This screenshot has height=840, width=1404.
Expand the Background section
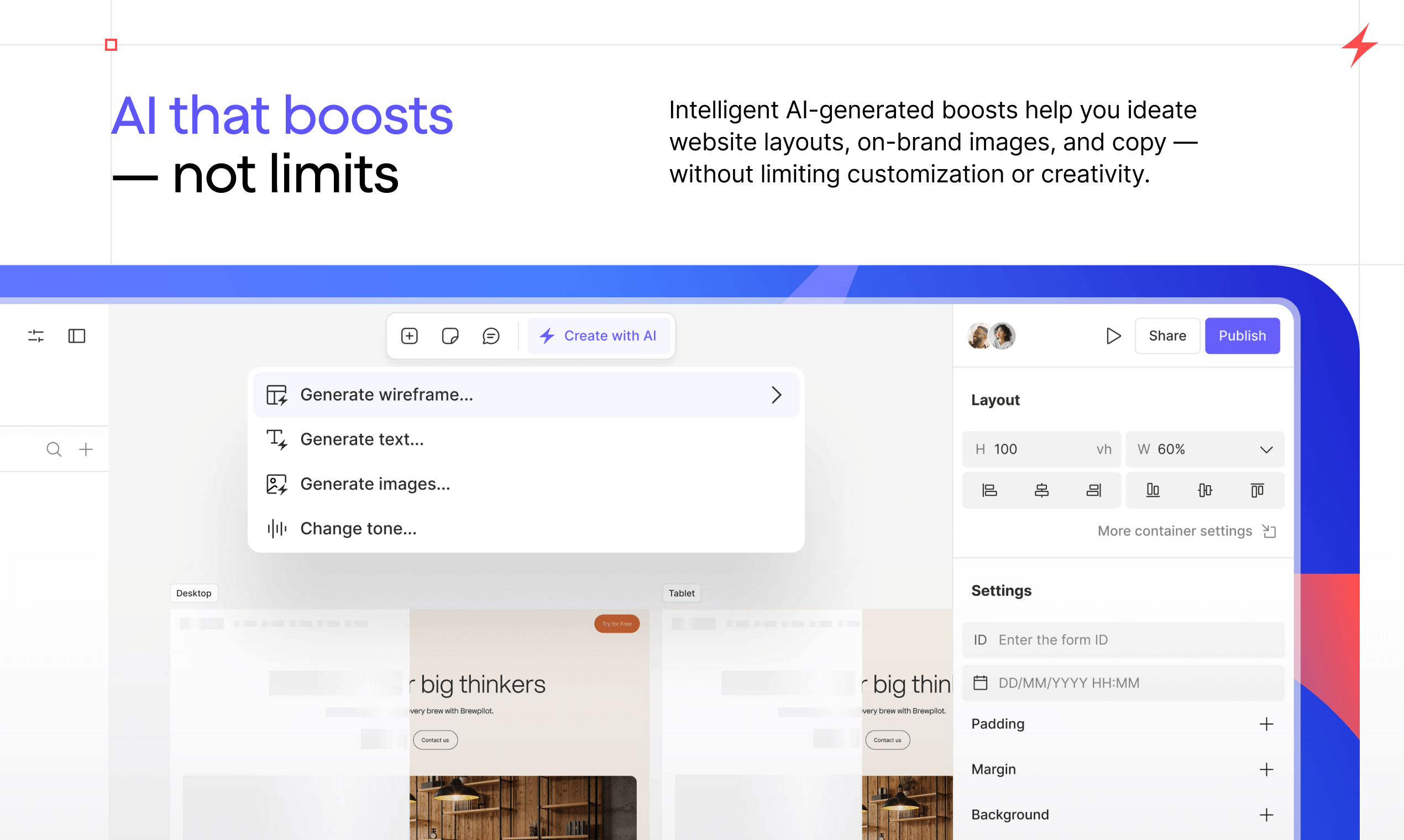tap(1266, 814)
